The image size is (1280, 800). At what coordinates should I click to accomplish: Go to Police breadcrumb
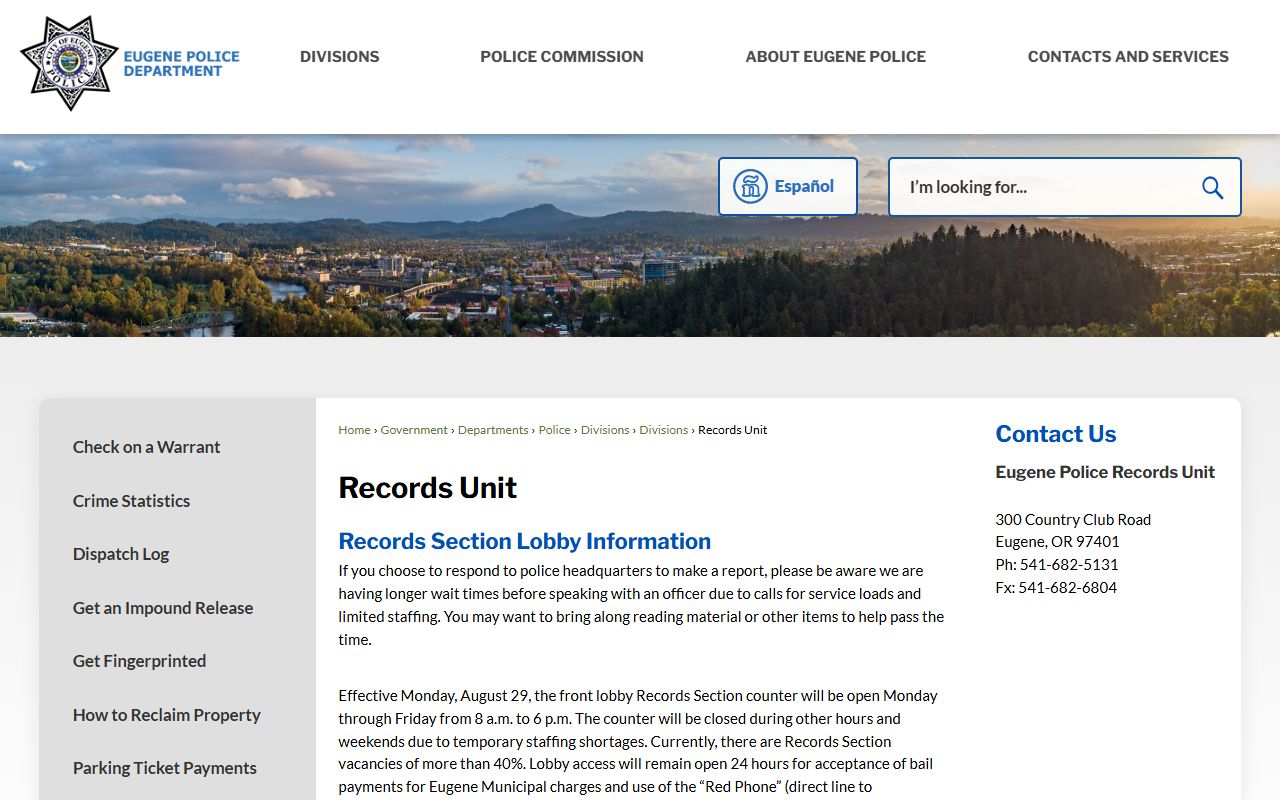555,430
